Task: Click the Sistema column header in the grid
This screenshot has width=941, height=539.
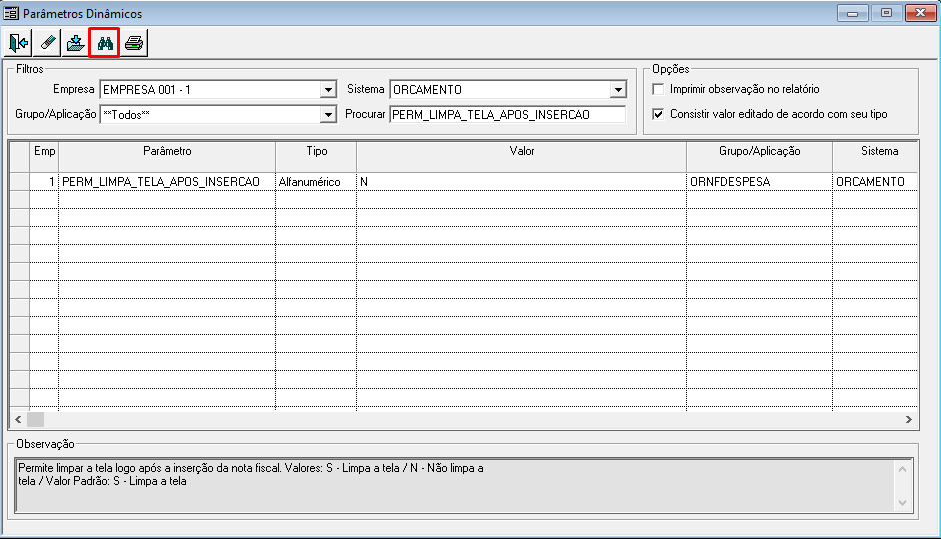Action: 876,156
